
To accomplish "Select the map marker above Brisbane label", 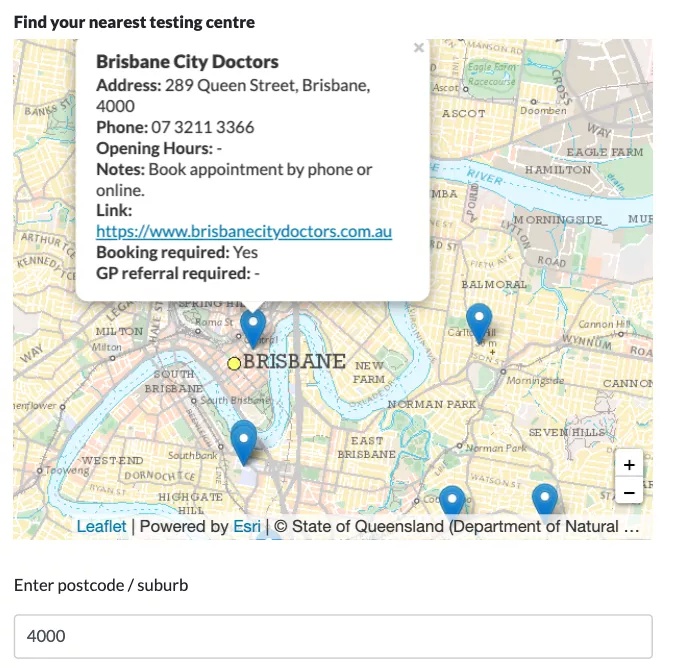I will coord(254,326).
